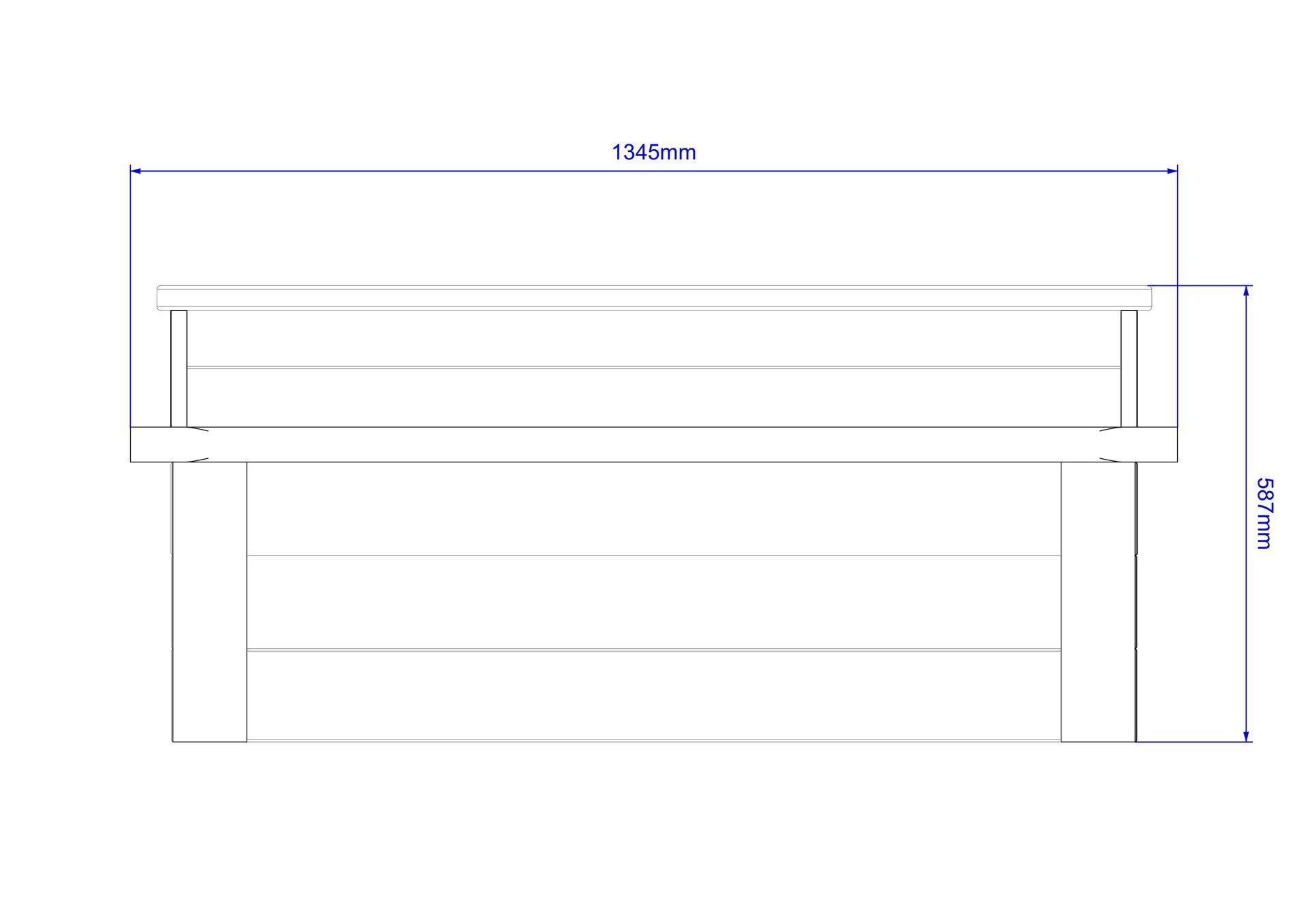Image resolution: width=1308 pixels, height=924 pixels.
Task: Select bottom arrowhead of the 587mm dimension
Action: click(1246, 736)
